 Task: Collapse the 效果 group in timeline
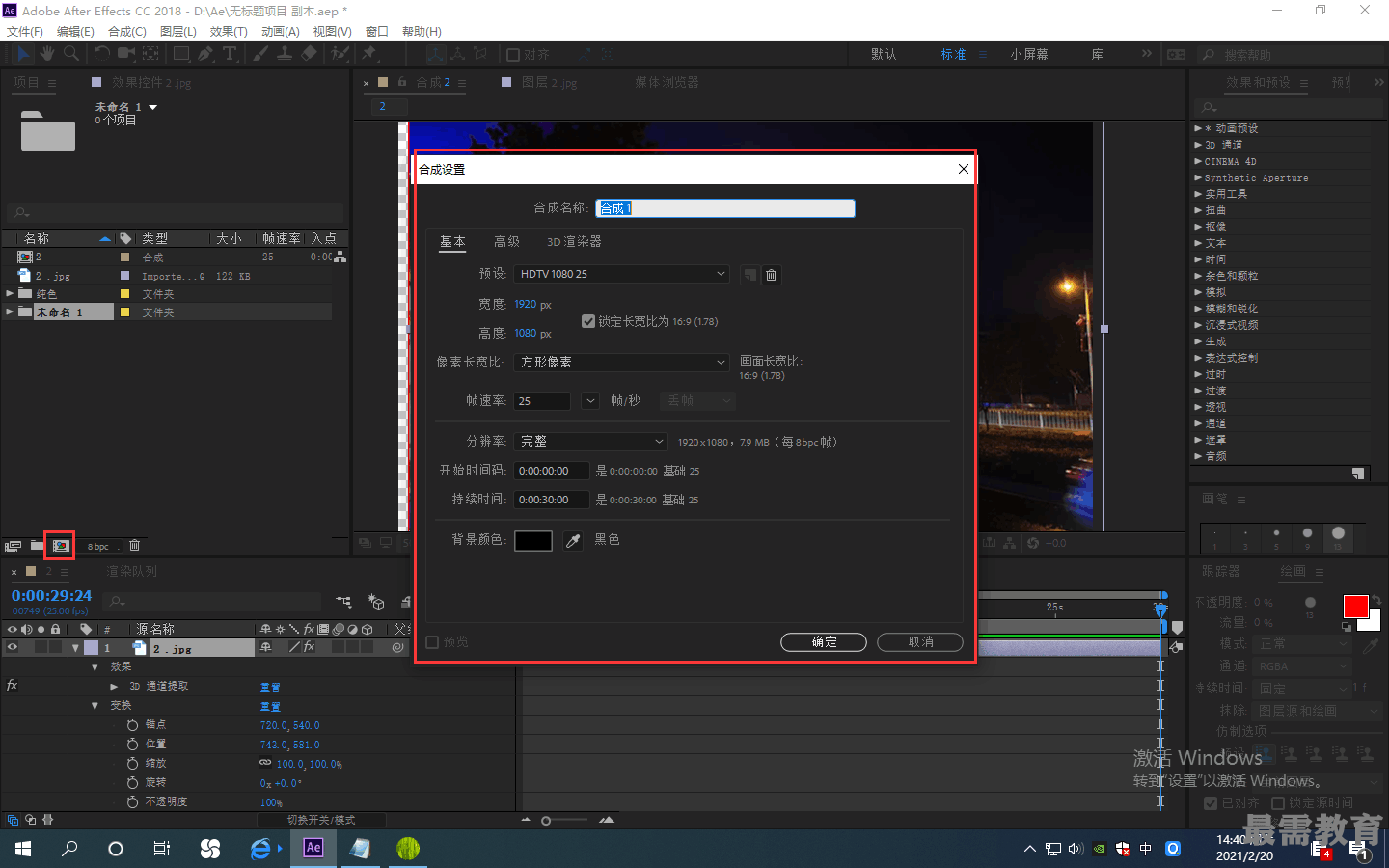click(x=95, y=667)
